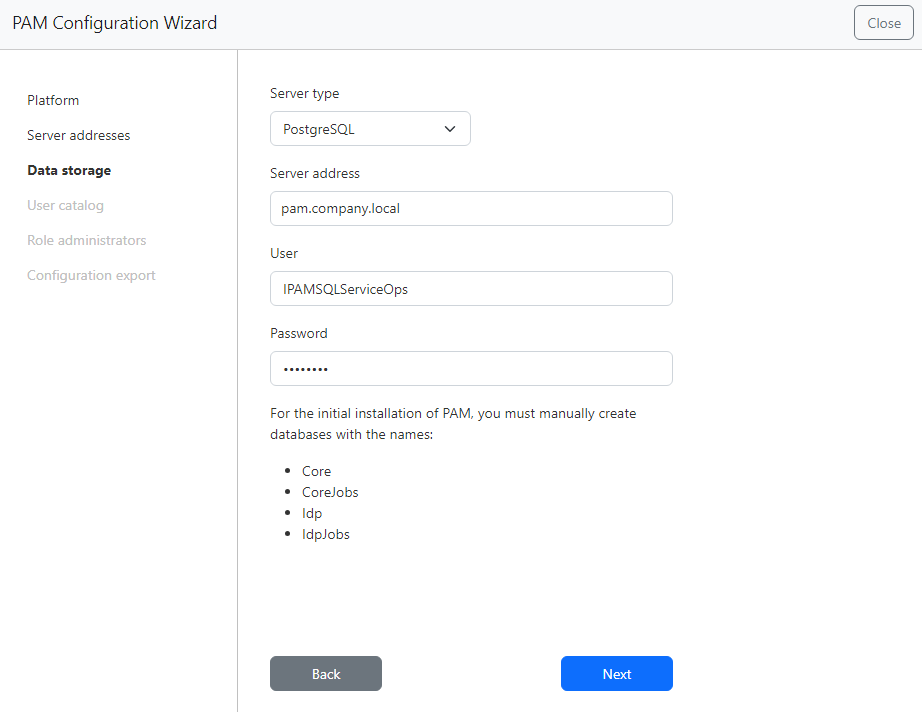Go to the Platform step
Image resolution: width=922 pixels, height=712 pixels.
53,100
